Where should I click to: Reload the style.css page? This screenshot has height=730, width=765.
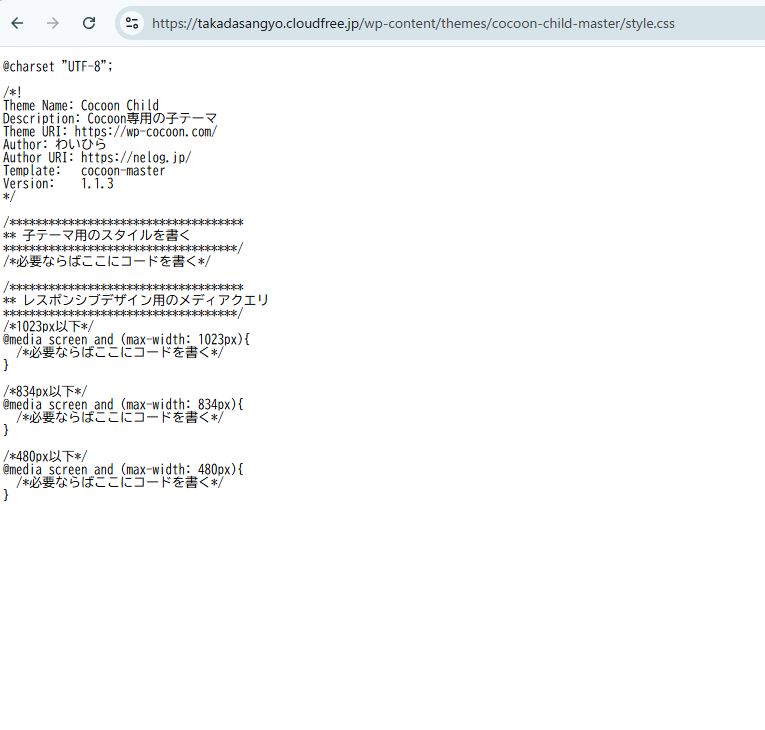point(89,23)
